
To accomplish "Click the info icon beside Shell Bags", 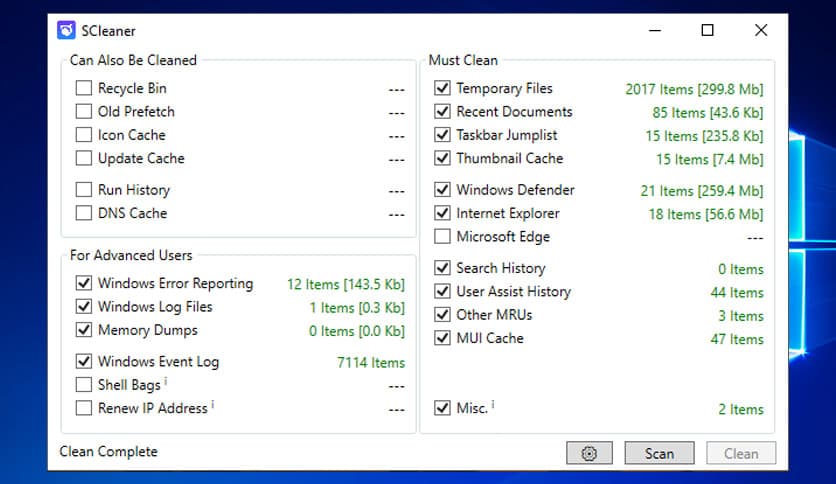I will [x=166, y=381].
